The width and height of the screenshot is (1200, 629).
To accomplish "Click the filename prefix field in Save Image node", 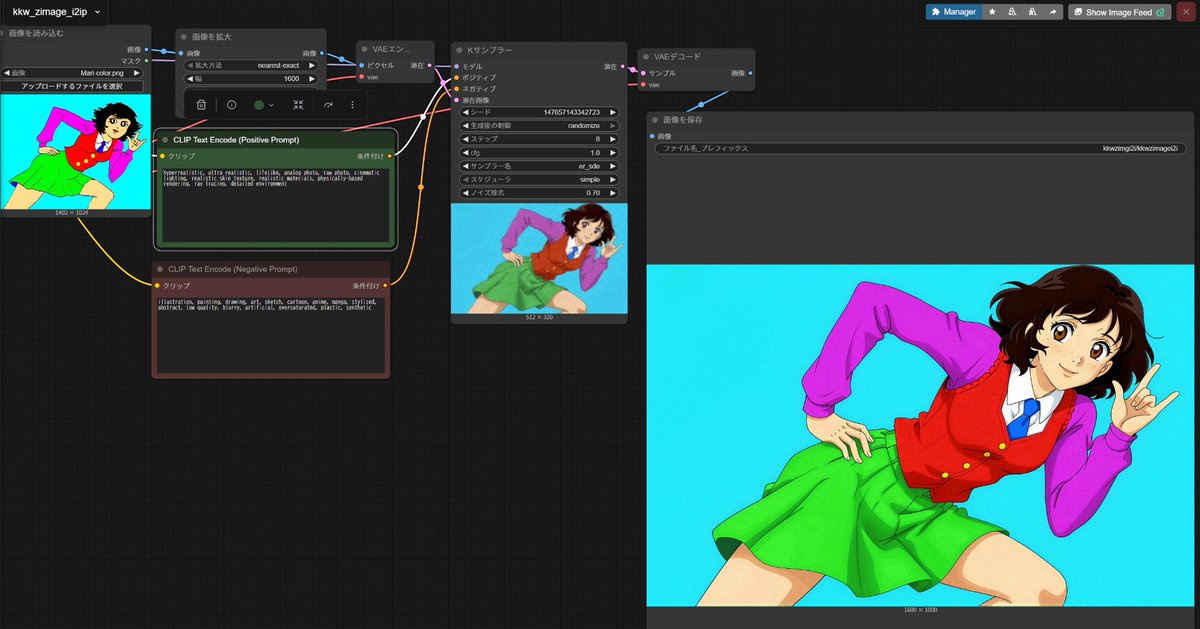I will click(x=920, y=148).
